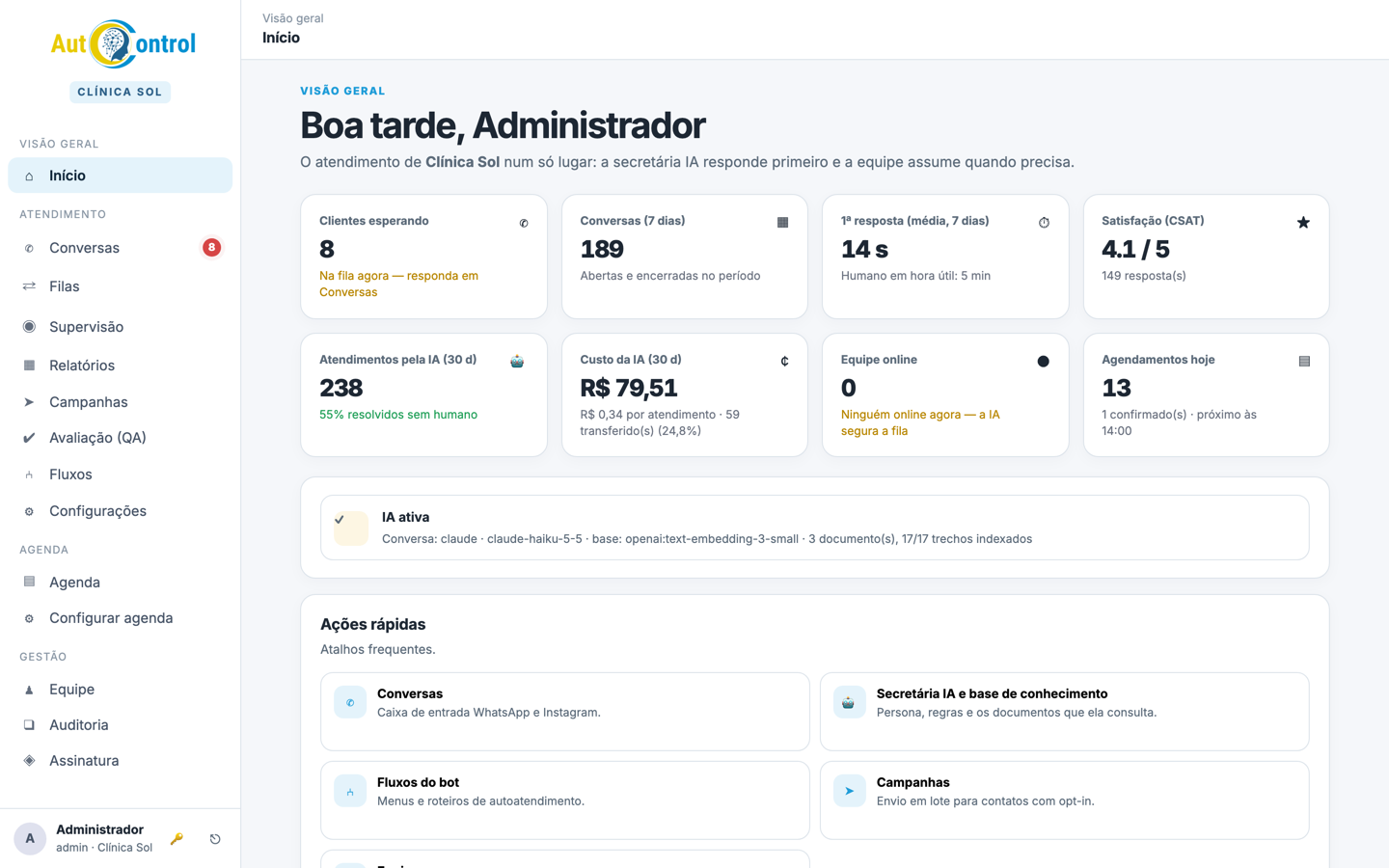Open the Conversas quick action card
This screenshot has width=1389, height=868.
pos(564,712)
